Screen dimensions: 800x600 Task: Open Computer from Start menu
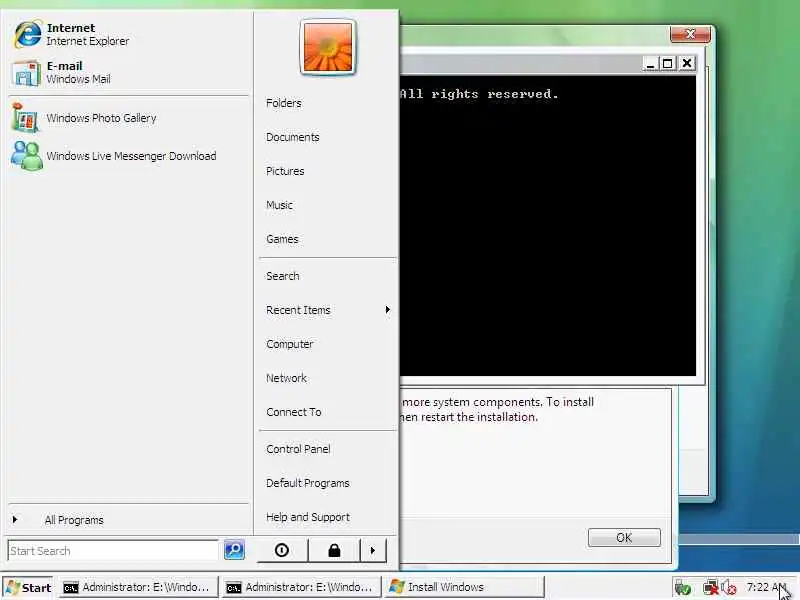coord(290,344)
